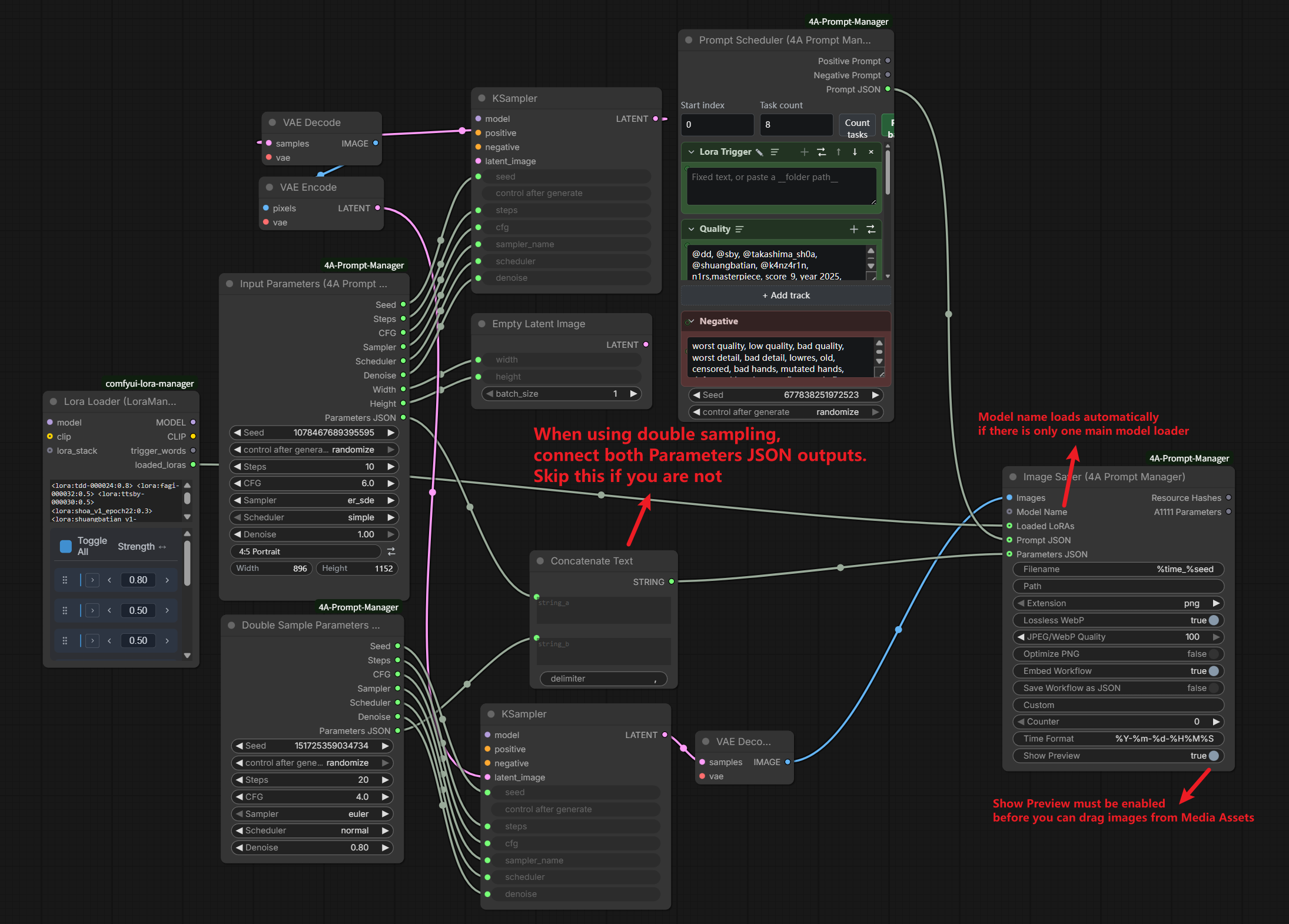Decrease strength of the 0.80 LoRA
Screen dimensions: 1289x924
[x=109, y=580]
